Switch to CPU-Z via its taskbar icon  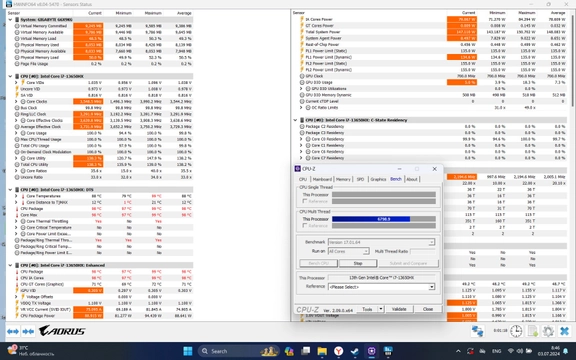371,351
